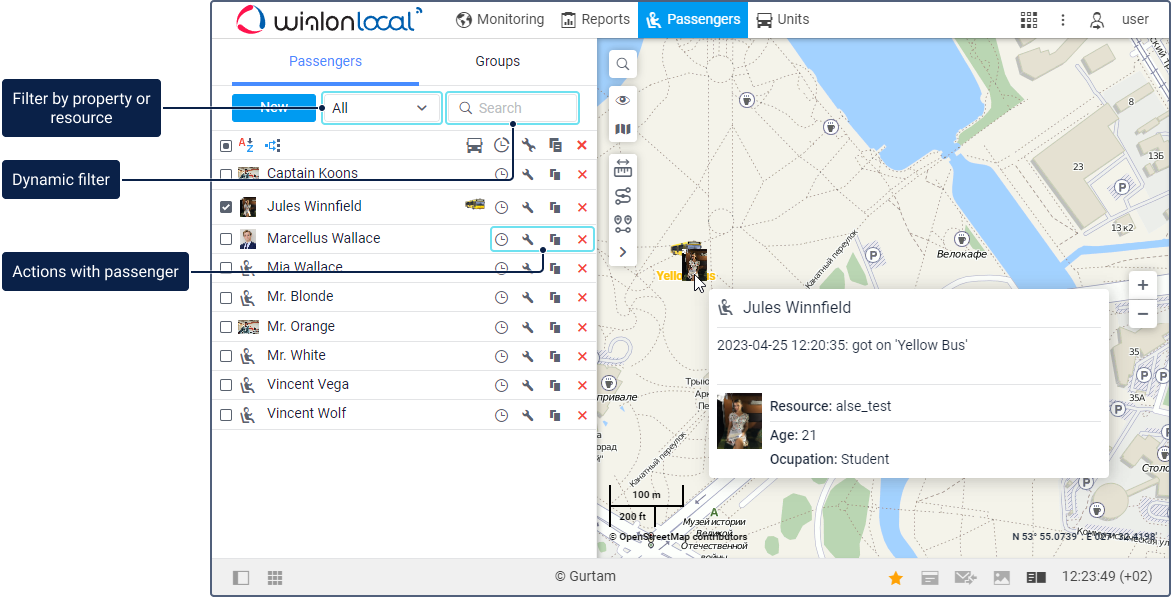Open the map search tool
This screenshot has height=597, width=1171.
623,65
